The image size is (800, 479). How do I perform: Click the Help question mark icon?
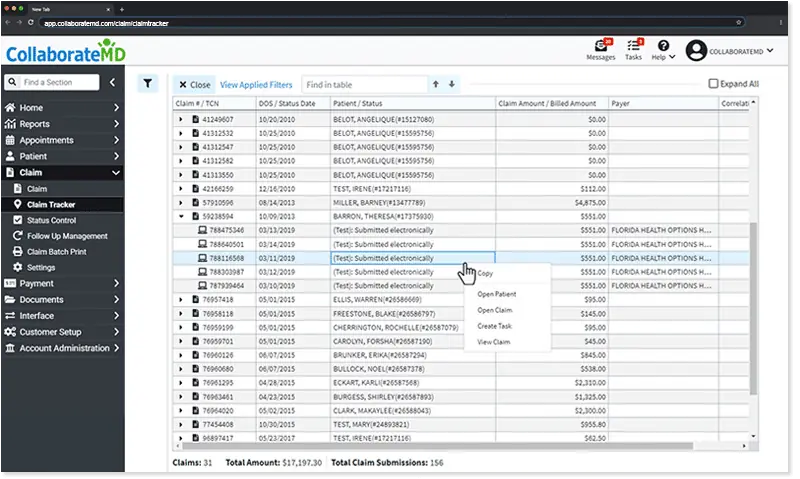click(x=663, y=46)
